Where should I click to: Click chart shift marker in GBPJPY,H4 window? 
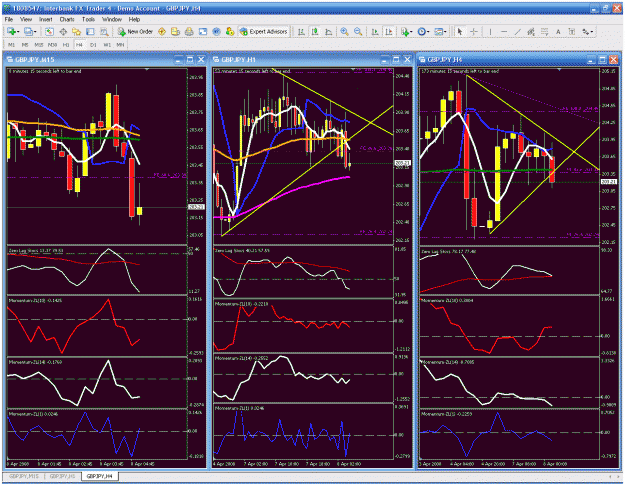[x=559, y=70]
